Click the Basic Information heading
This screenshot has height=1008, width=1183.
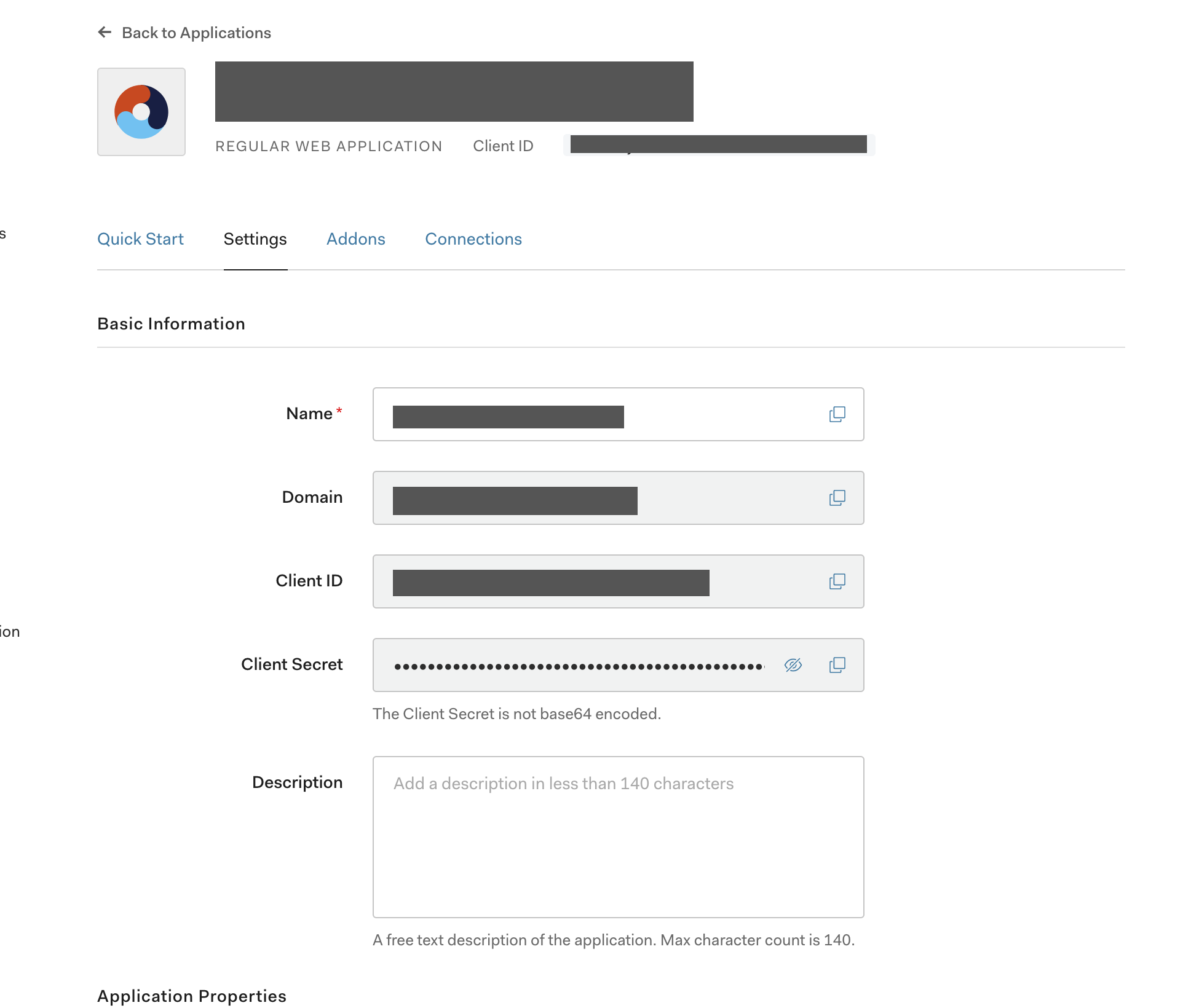pyautogui.click(x=171, y=324)
